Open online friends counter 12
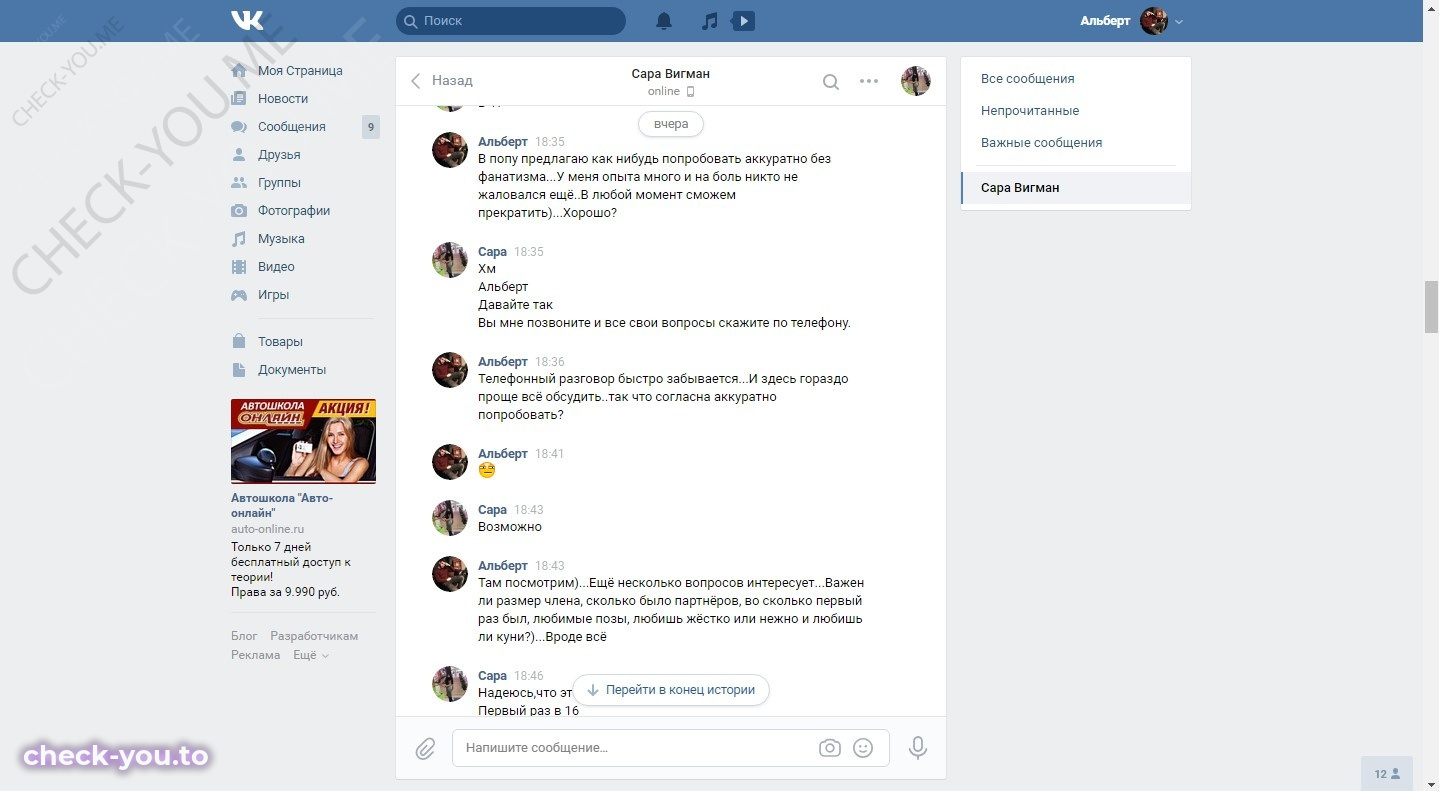This screenshot has height=791, width=1439. 1387,774
